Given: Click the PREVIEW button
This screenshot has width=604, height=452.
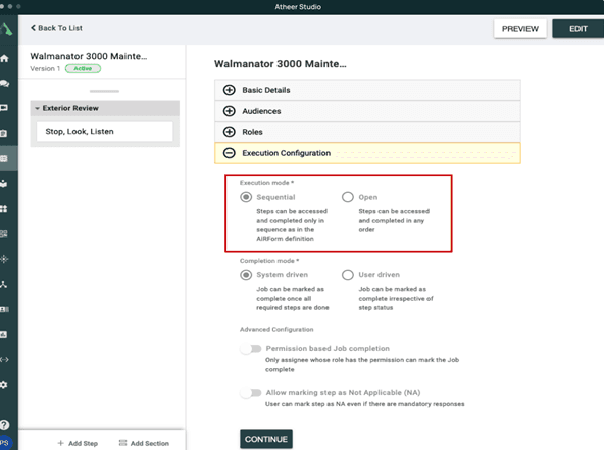Looking at the screenshot, I should [x=520, y=29].
